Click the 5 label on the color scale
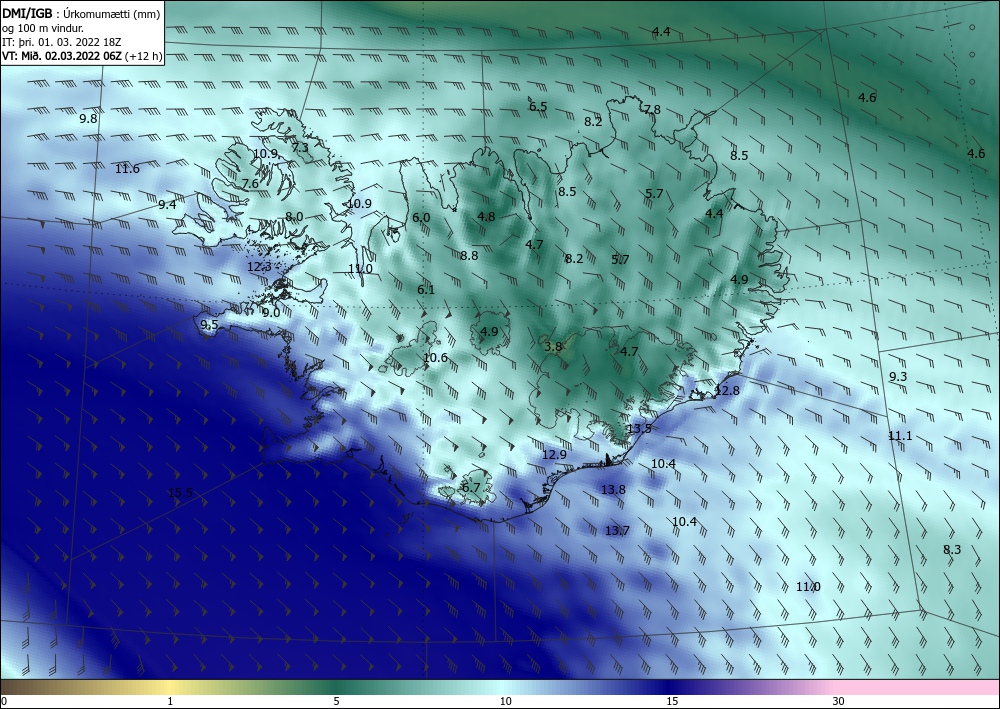Viewport: 1000px width, 709px height. point(336,702)
